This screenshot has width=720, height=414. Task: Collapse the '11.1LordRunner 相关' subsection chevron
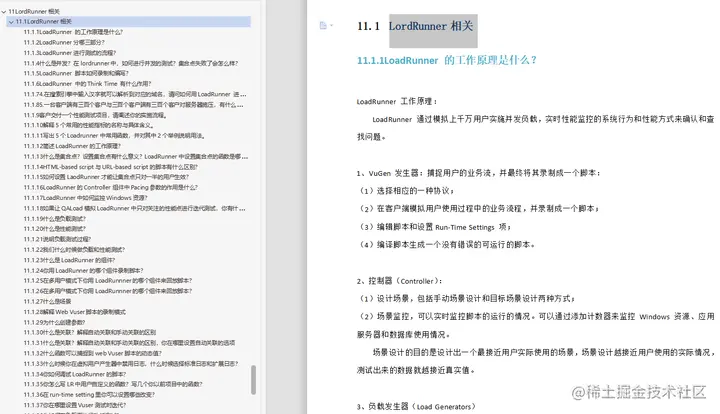(11, 22)
